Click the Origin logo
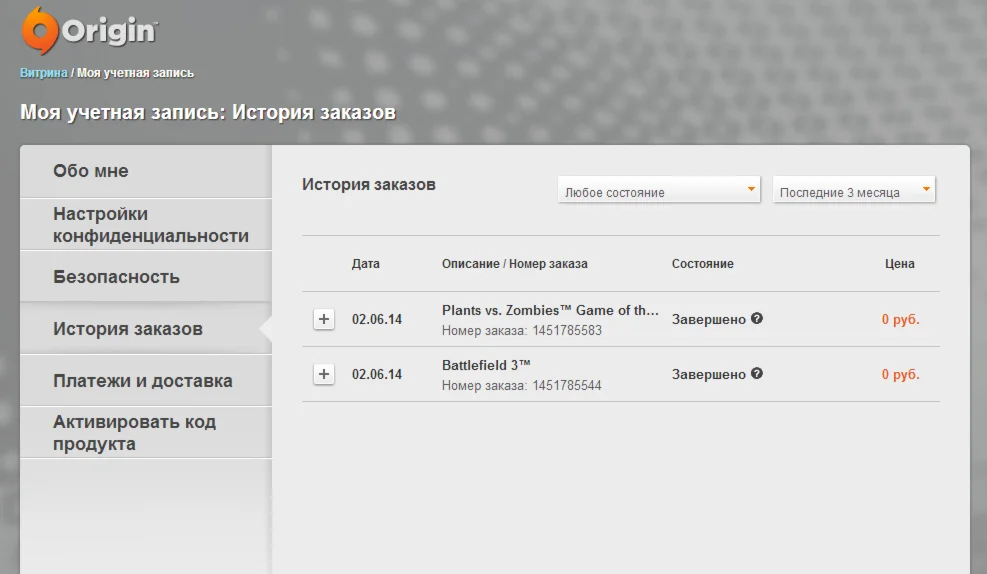The width and height of the screenshot is (987, 574). tap(89, 30)
